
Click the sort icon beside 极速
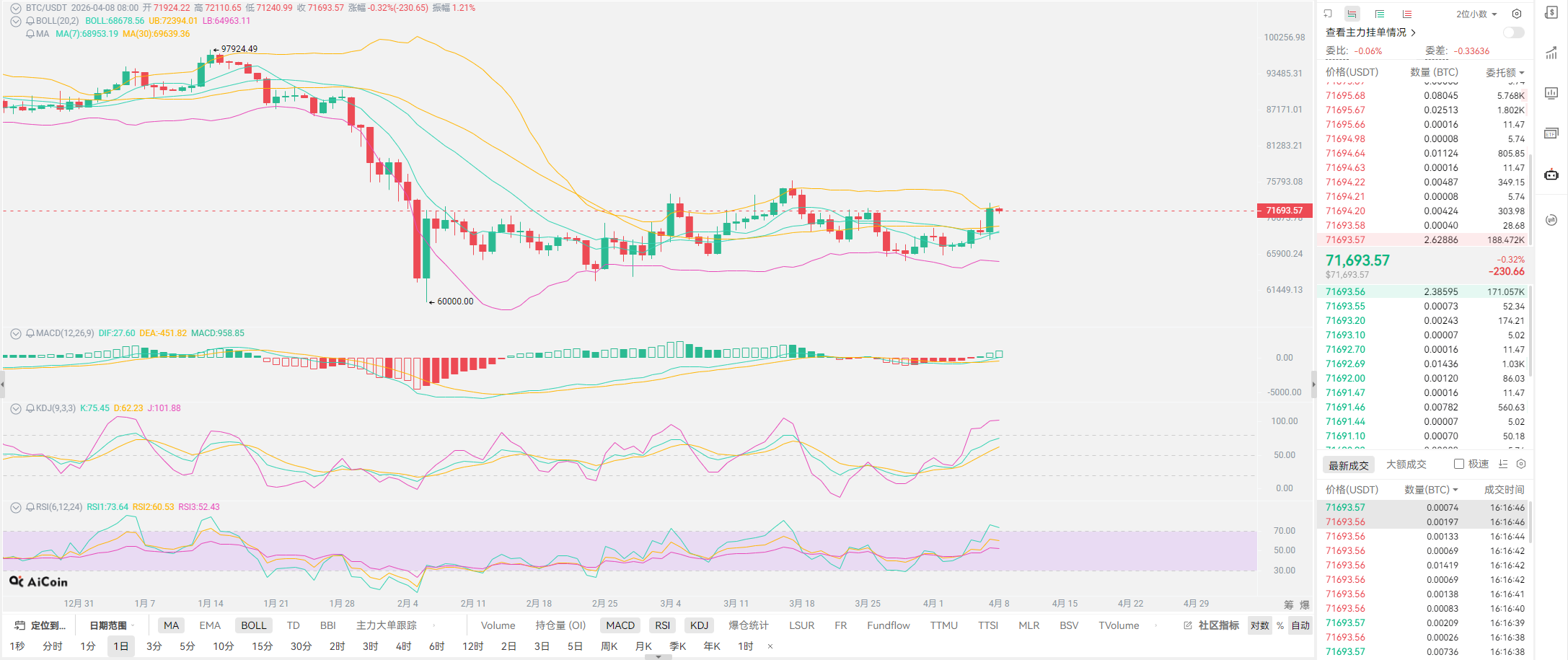point(1503,464)
